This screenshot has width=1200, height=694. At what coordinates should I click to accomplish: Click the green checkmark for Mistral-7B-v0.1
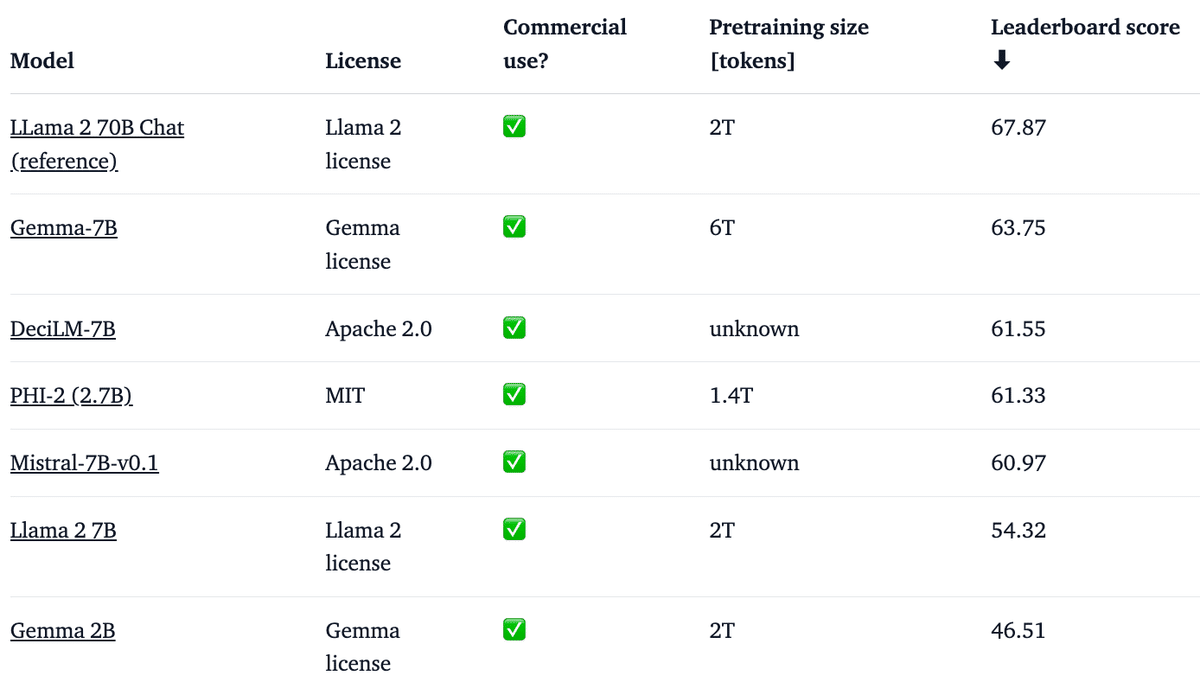(514, 463)
